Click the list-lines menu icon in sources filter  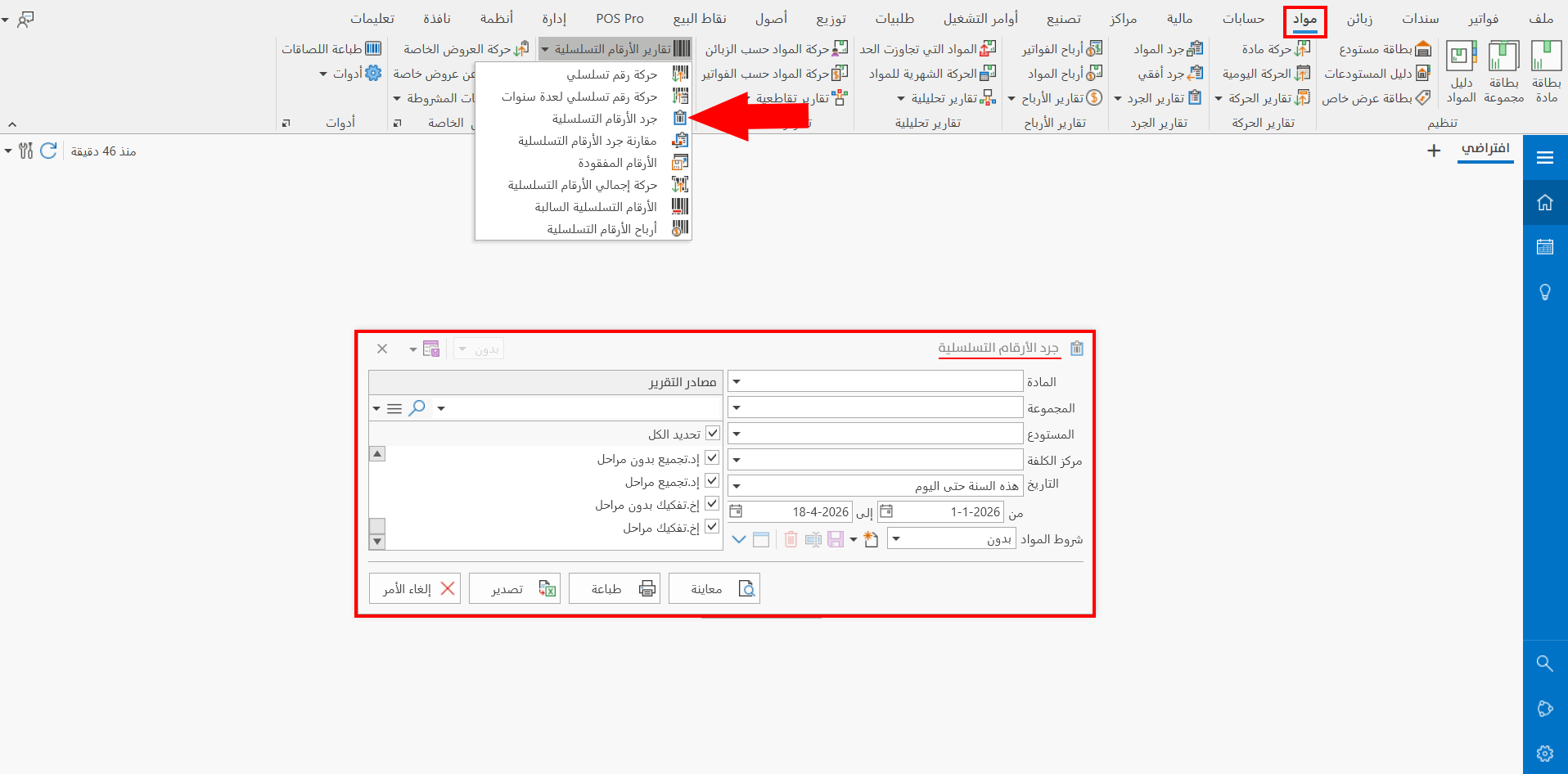pyautogui.click(x=394, y=408)
